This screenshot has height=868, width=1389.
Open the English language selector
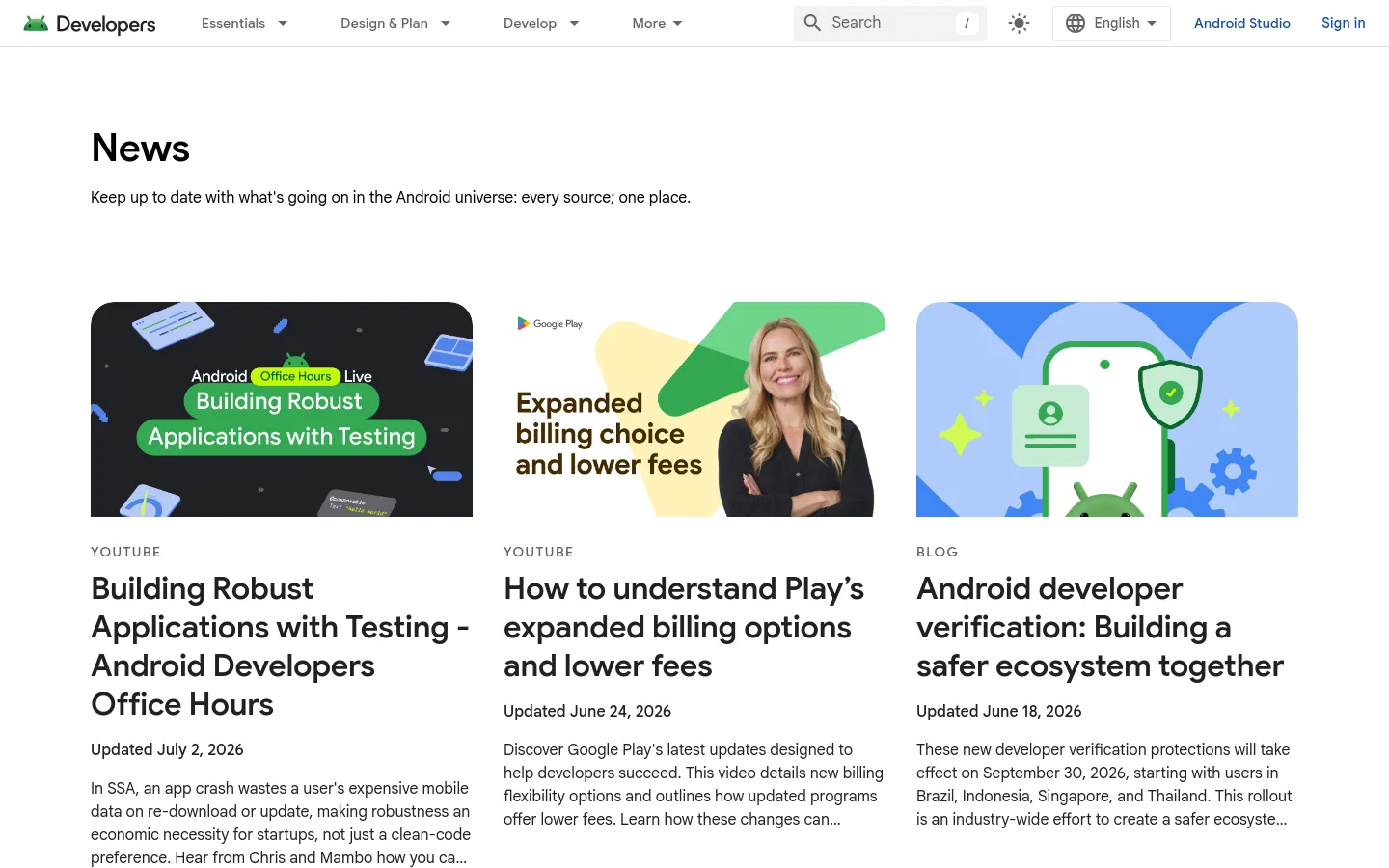tap(1111, 23)
